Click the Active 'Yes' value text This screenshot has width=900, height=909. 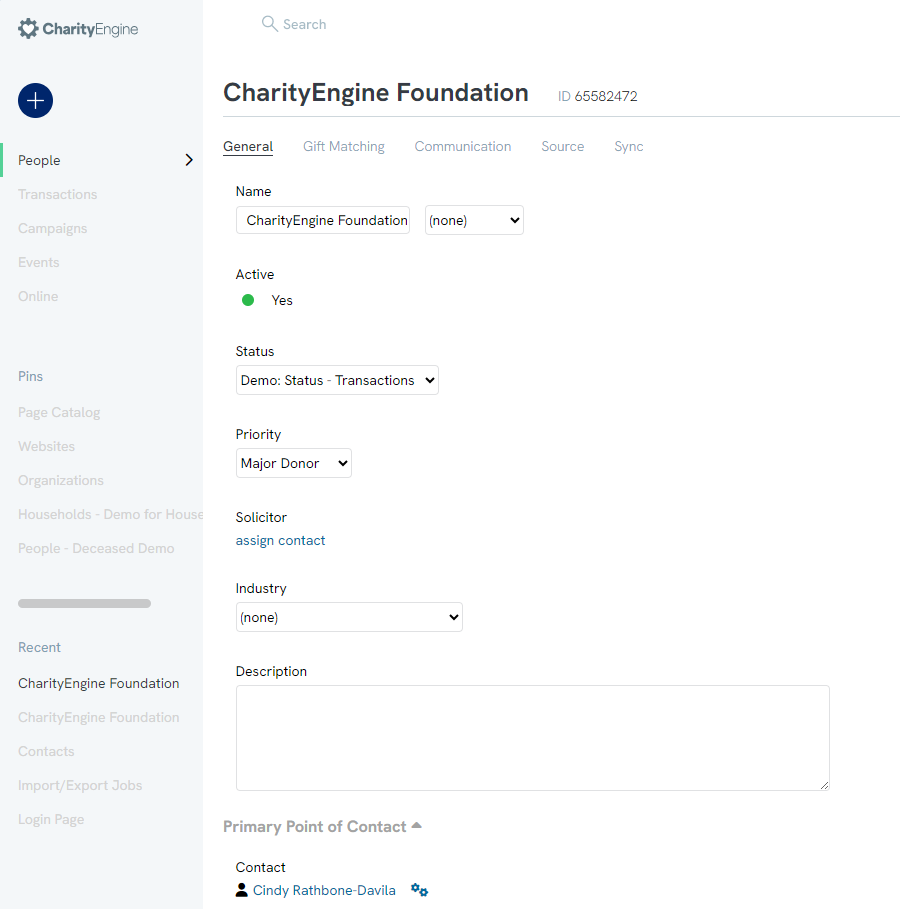[282, 300]
